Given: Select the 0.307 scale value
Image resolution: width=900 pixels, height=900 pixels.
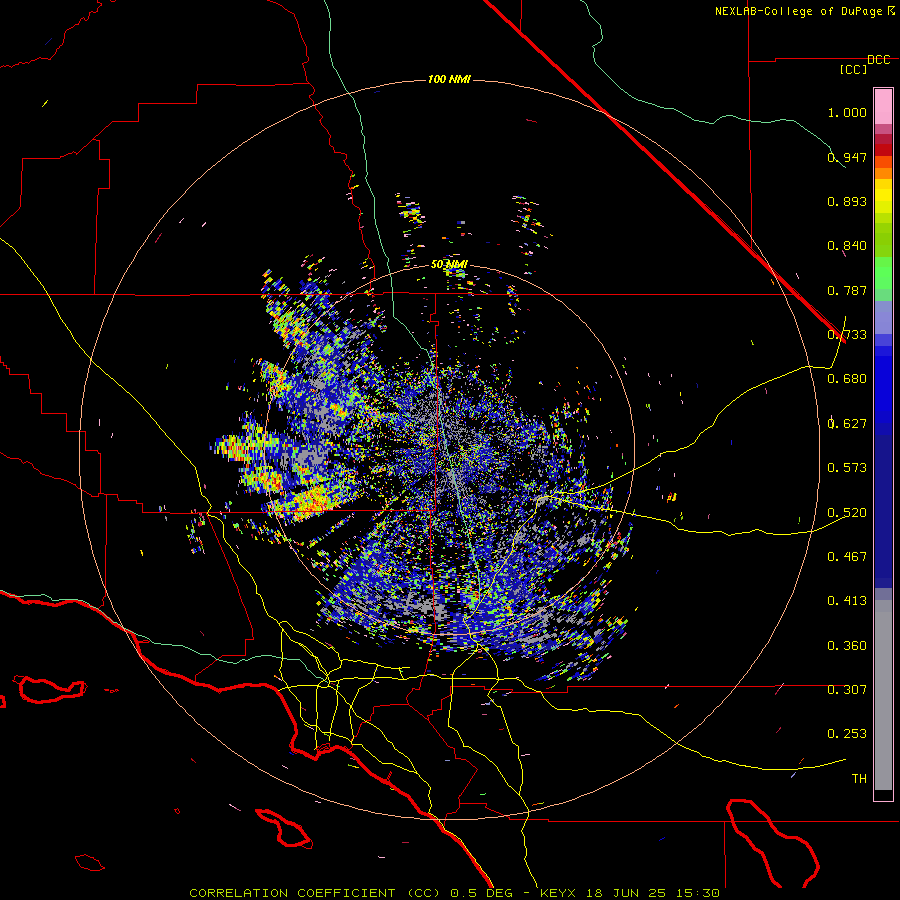Looking at the screenshot, I should 847,690.
